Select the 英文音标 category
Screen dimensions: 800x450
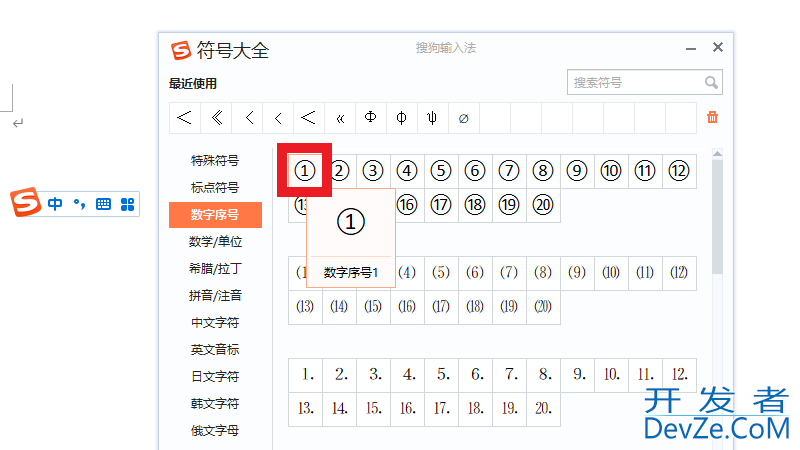(215, 350)
